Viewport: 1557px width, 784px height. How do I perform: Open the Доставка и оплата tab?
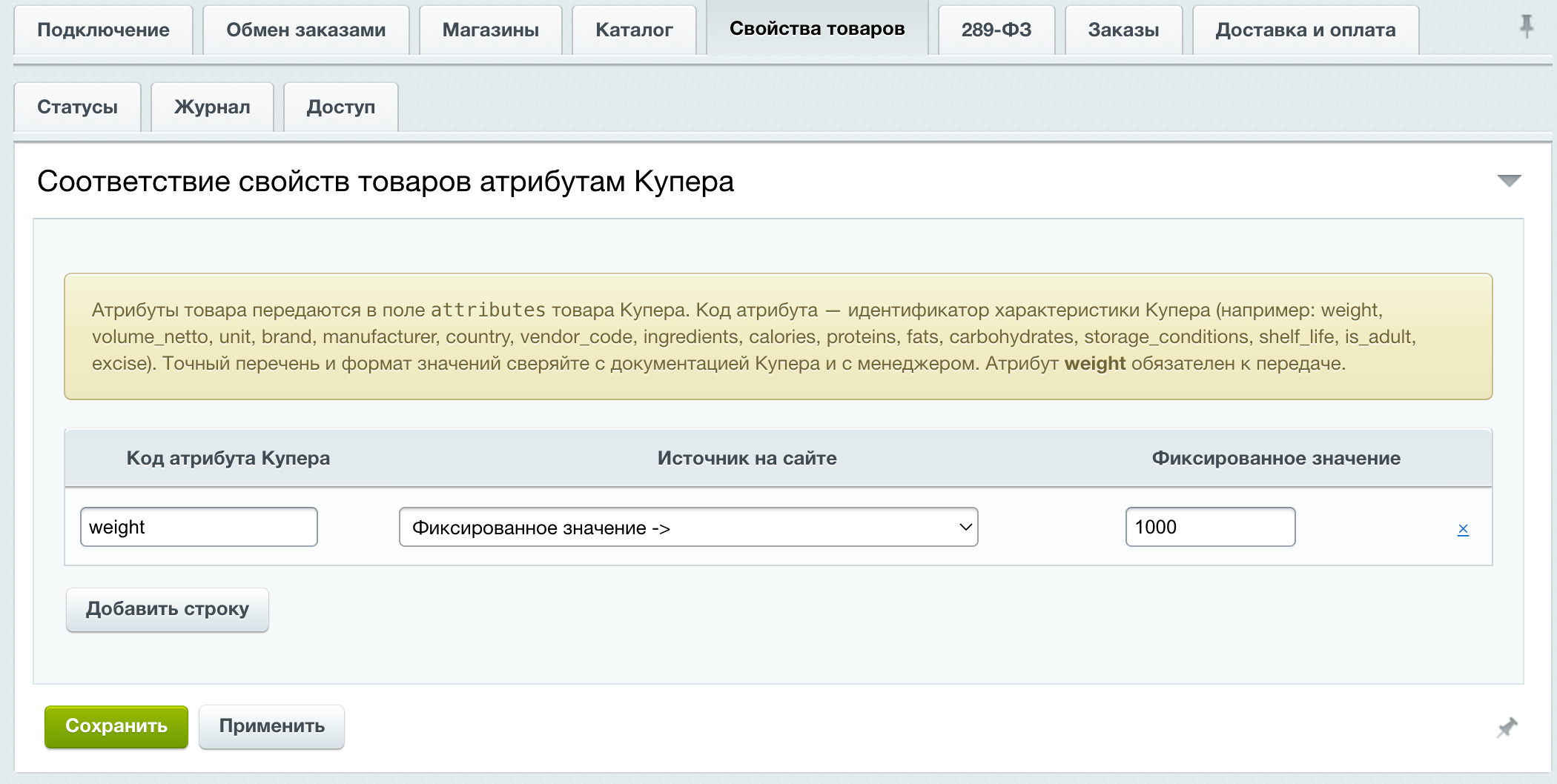pos(1305,30)
